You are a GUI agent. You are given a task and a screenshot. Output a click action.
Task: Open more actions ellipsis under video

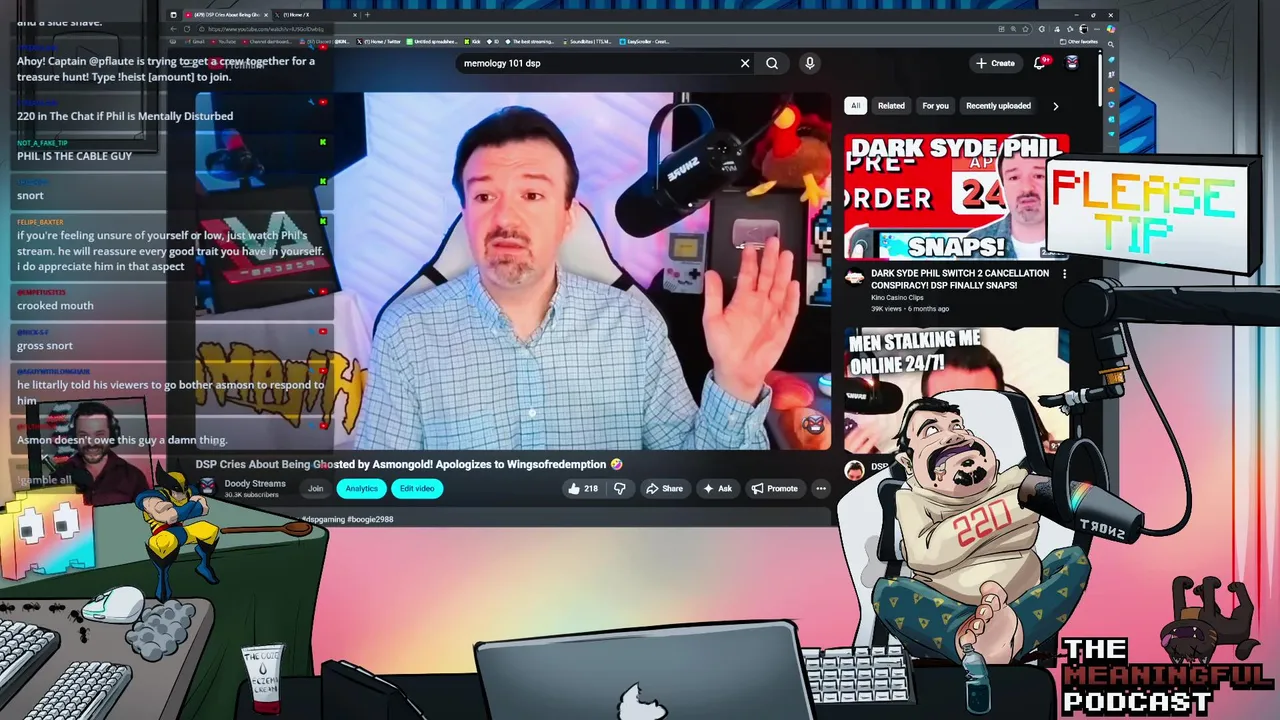point(821,488)
